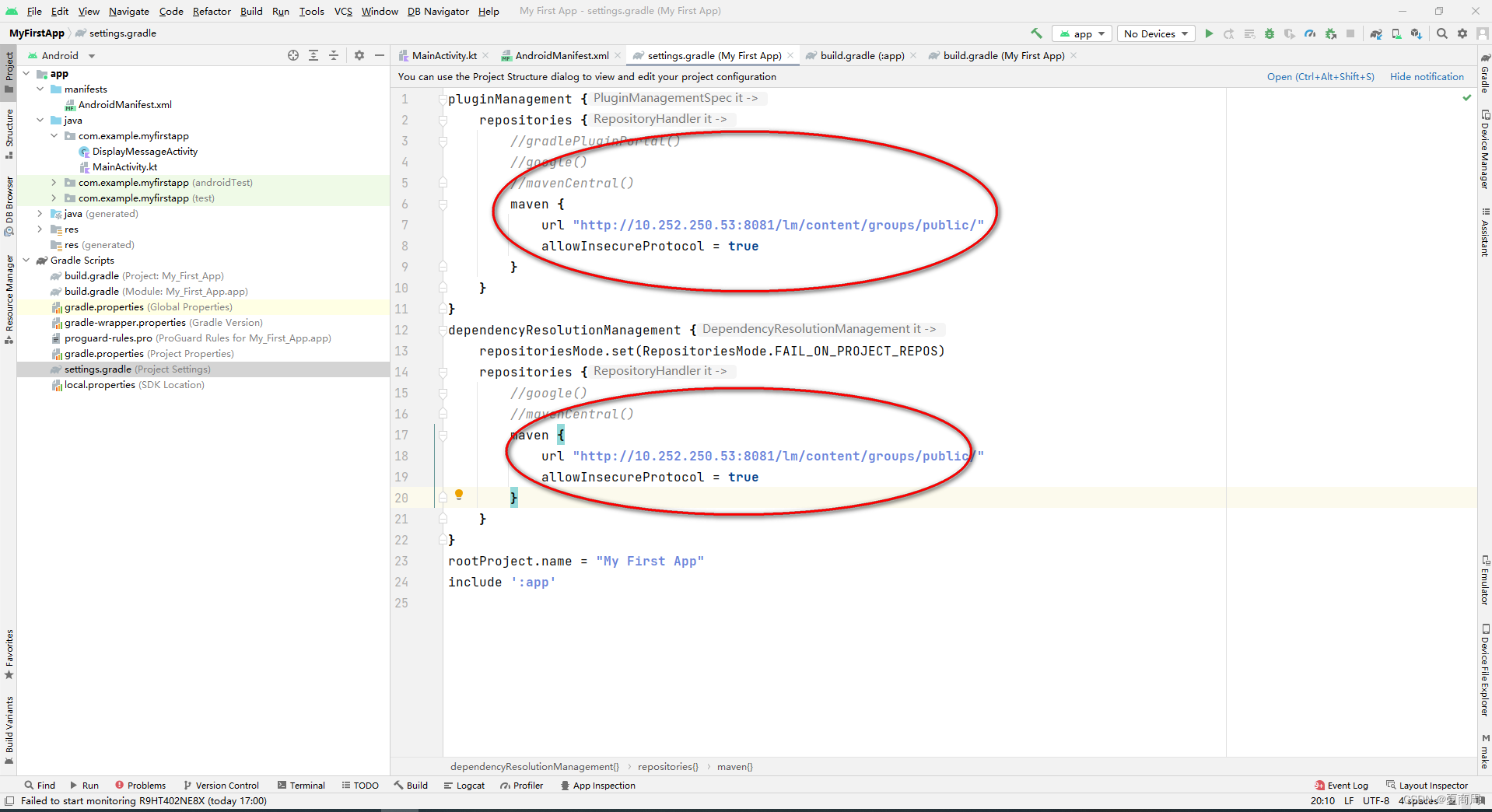The image size is (1492, 812).
Task: Collapse the manifests folder
Action: tap(40, 89)
